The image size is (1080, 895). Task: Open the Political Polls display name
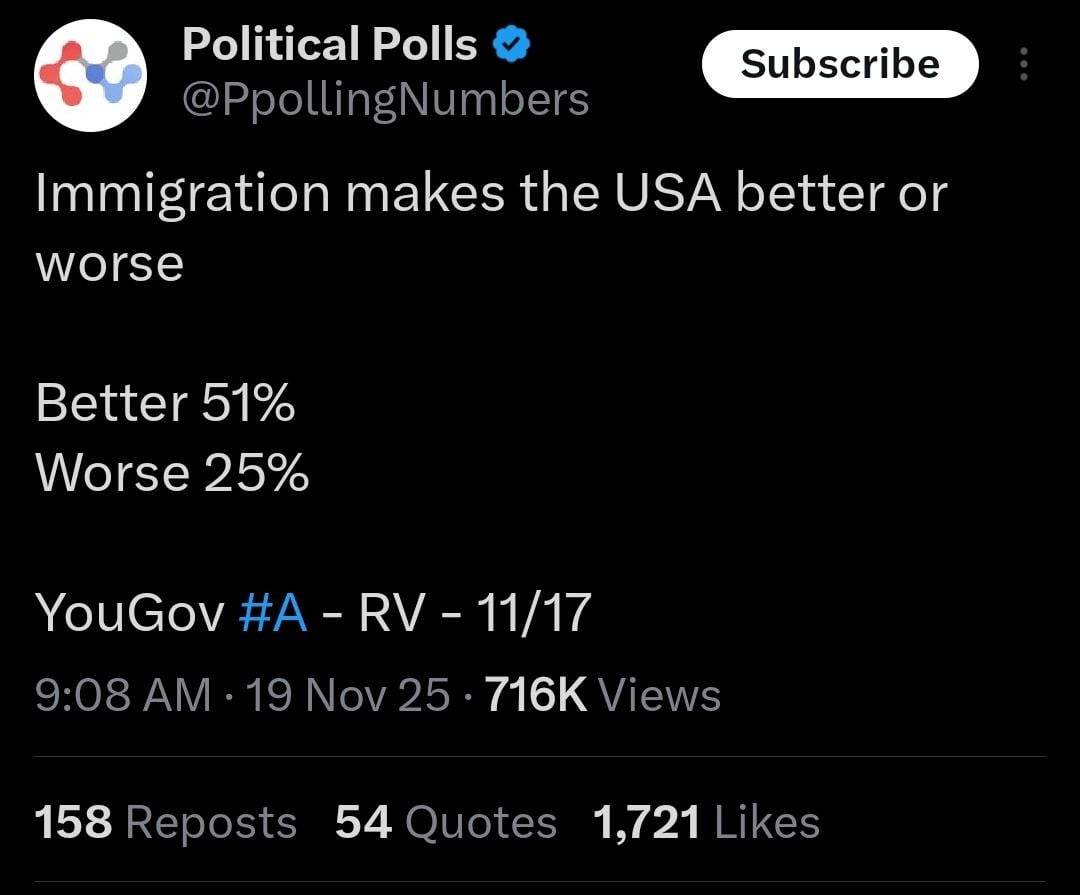click(x=330, y=45)
